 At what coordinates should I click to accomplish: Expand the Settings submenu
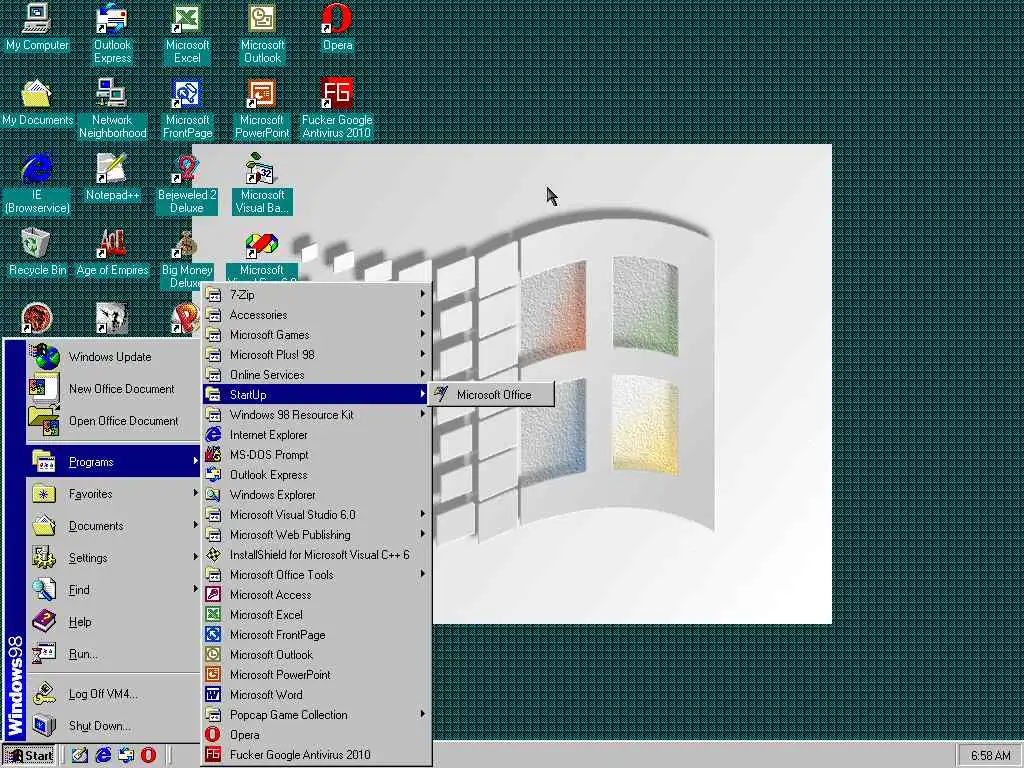pos(114,558)
